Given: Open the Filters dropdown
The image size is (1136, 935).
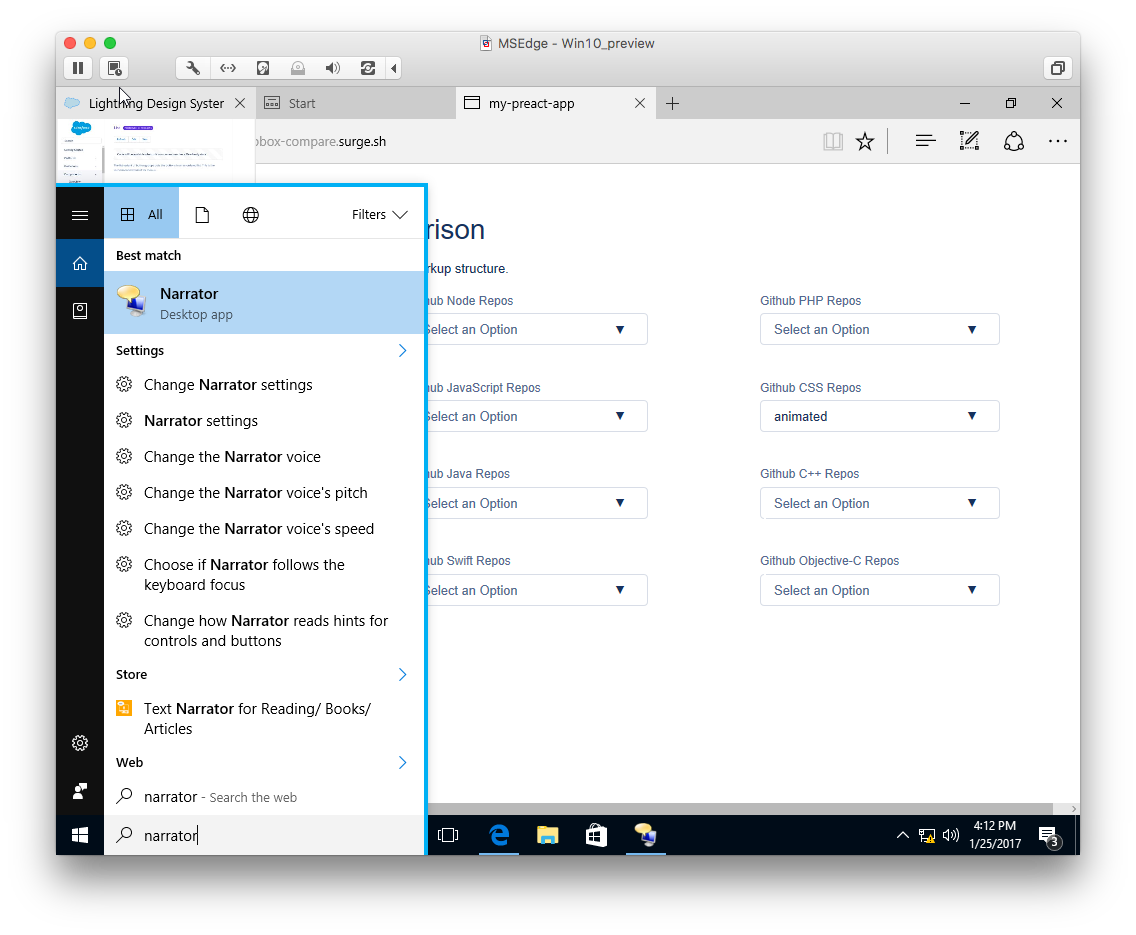Looking at the screenshot, I should click(x=380, y=214).
